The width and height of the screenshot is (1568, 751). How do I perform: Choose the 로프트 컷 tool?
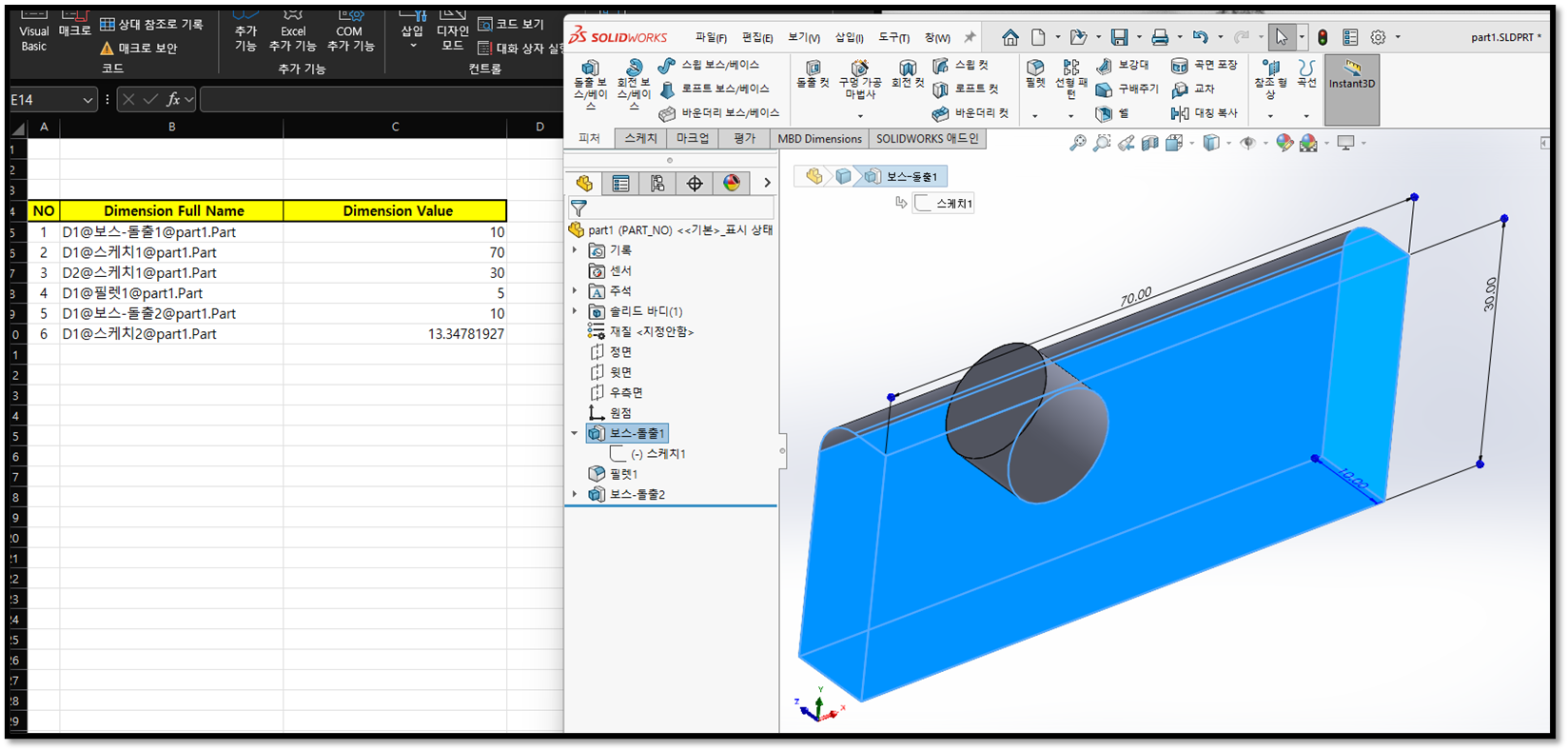coord(966,89)
